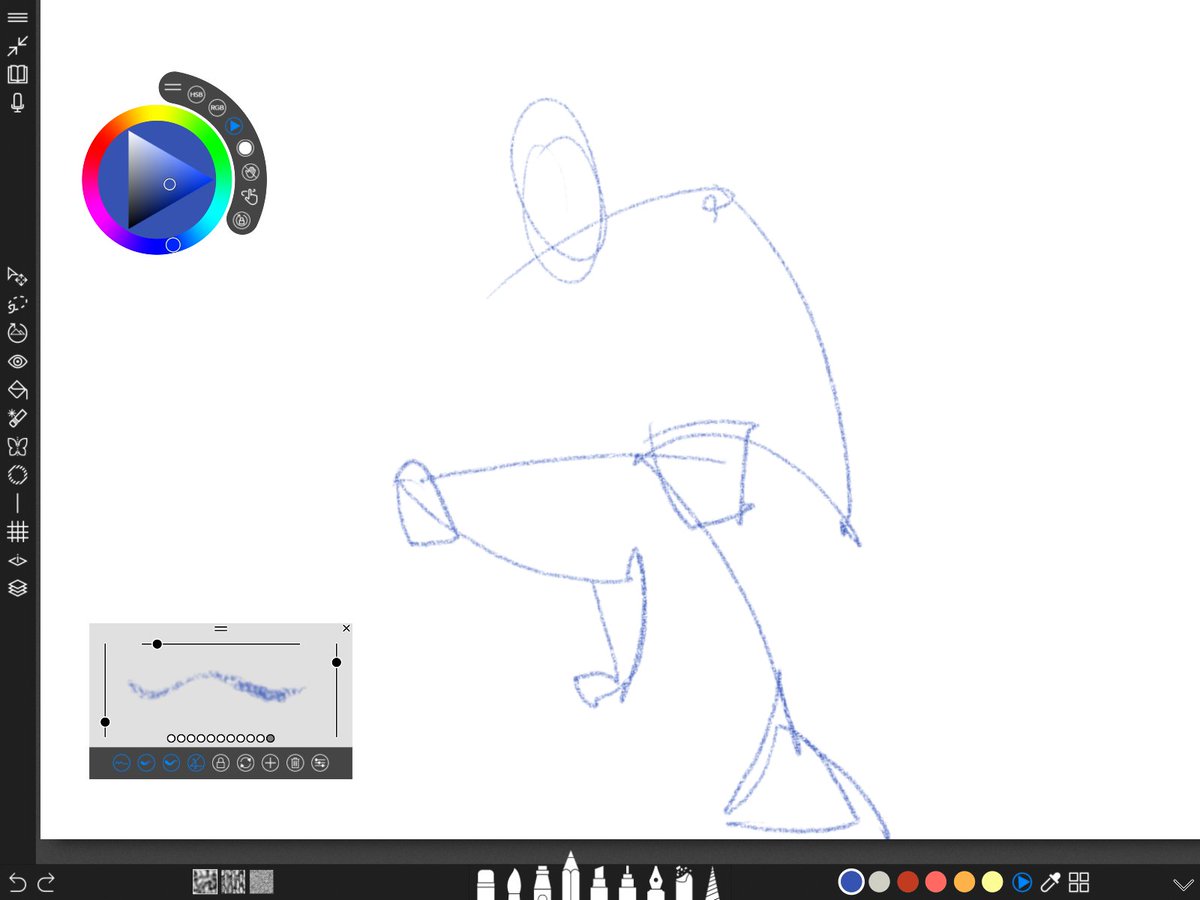This screenshot has height=900, width=1200.
Task: Open the book reference icon
Action: click(x=18, y=75)
